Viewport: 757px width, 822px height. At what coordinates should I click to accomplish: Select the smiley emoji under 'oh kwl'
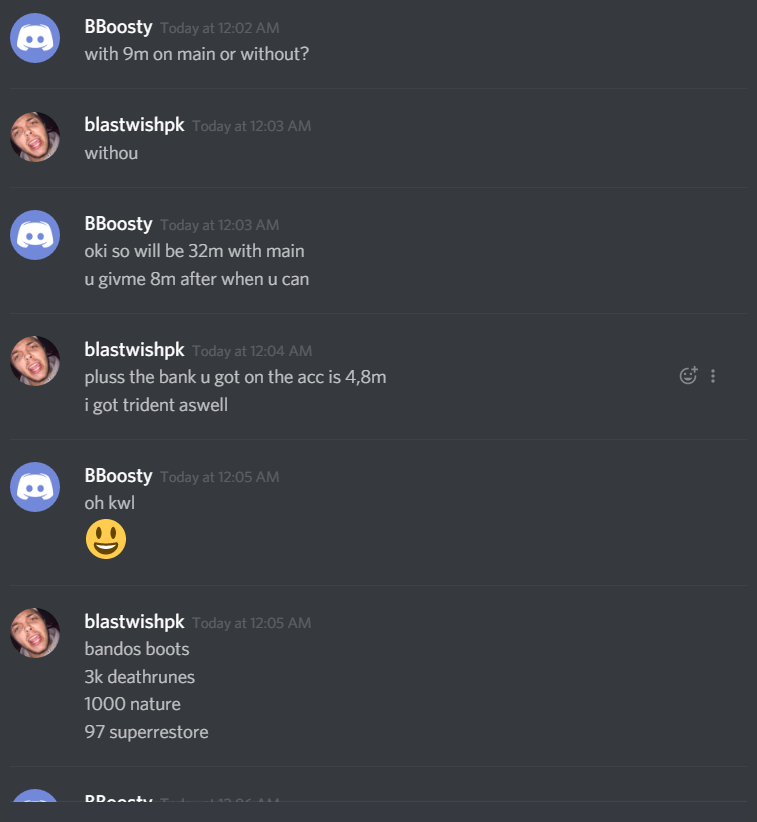[106, 539]
